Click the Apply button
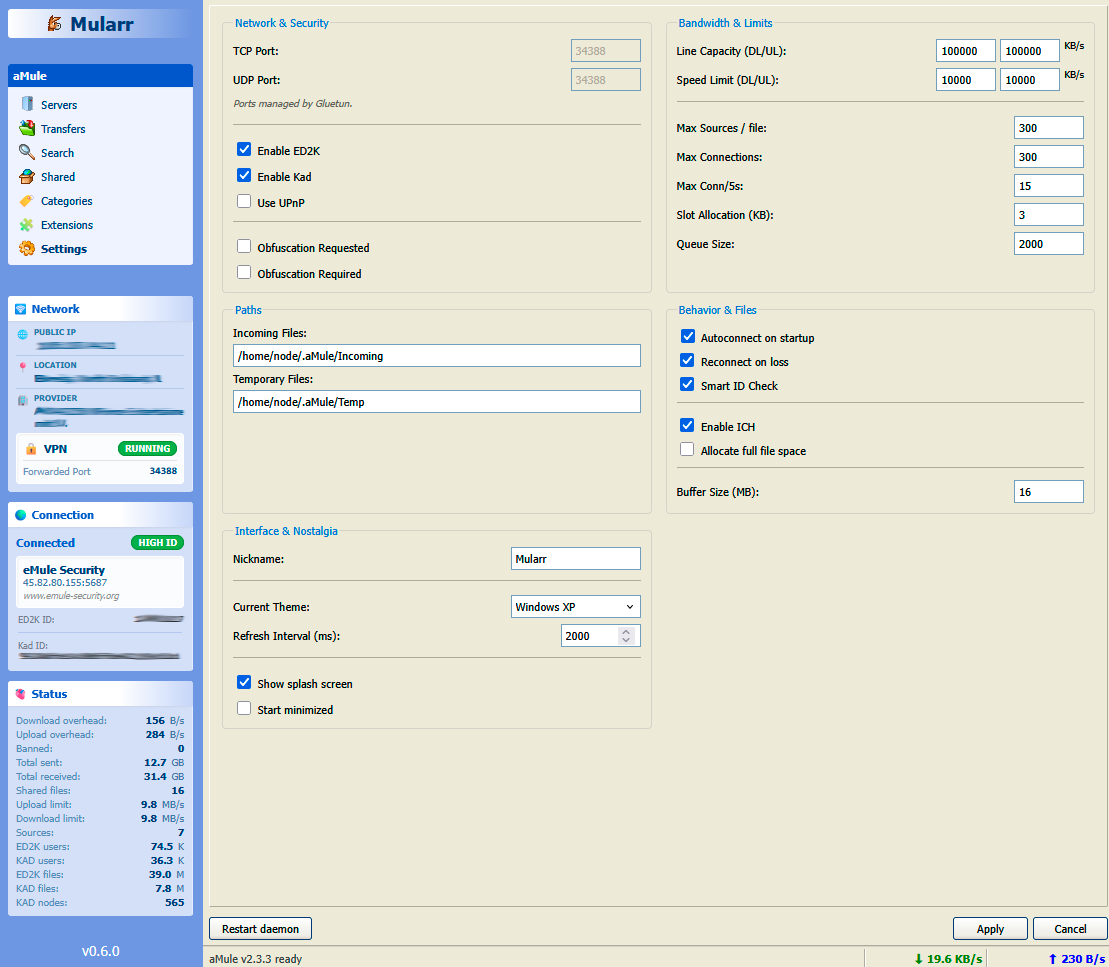Viewport: 1109px width, 967px height. click(990, 929)
